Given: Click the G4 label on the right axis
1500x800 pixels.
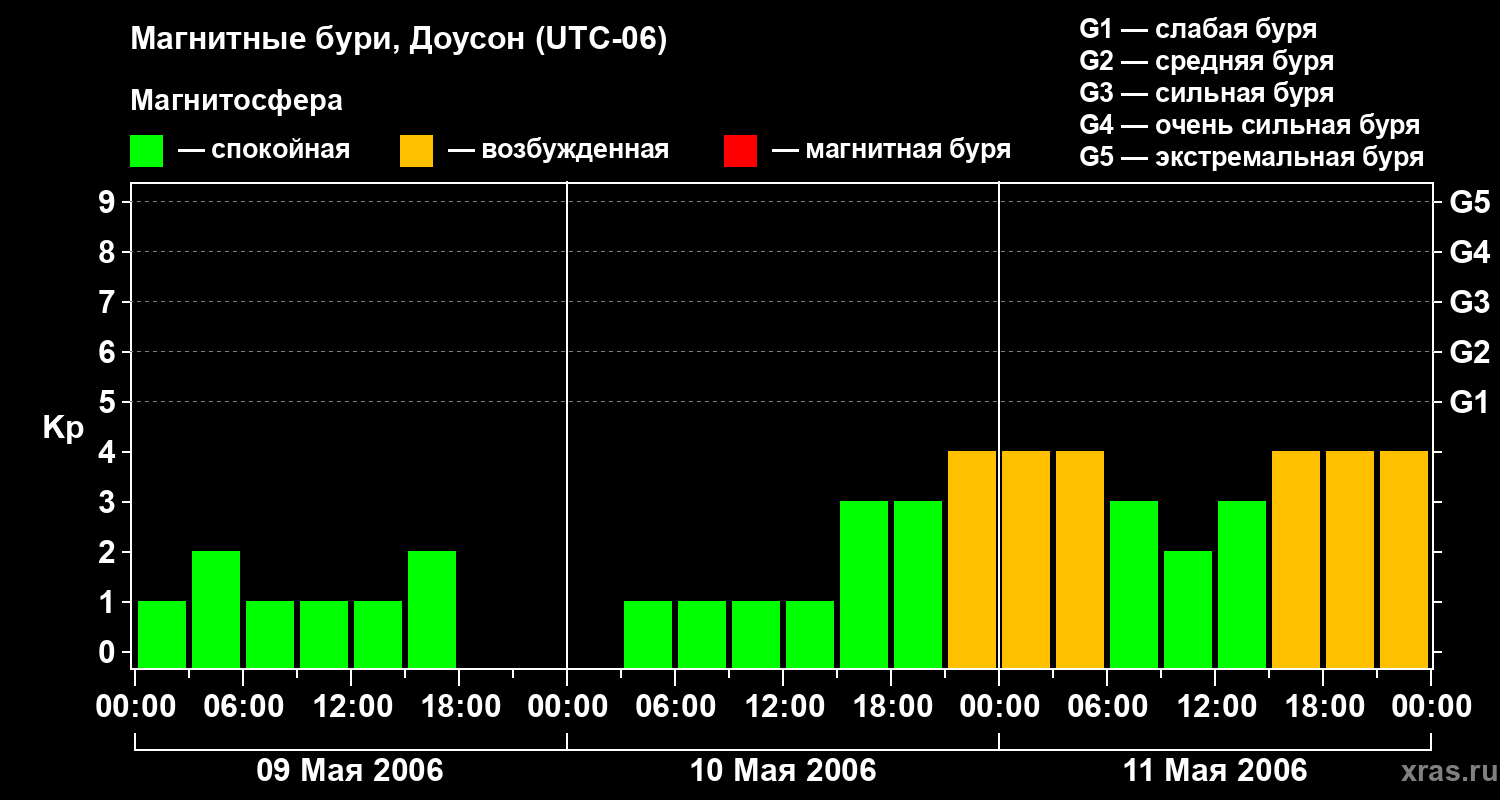Looking at the screenshot, I should (1469, 252).
